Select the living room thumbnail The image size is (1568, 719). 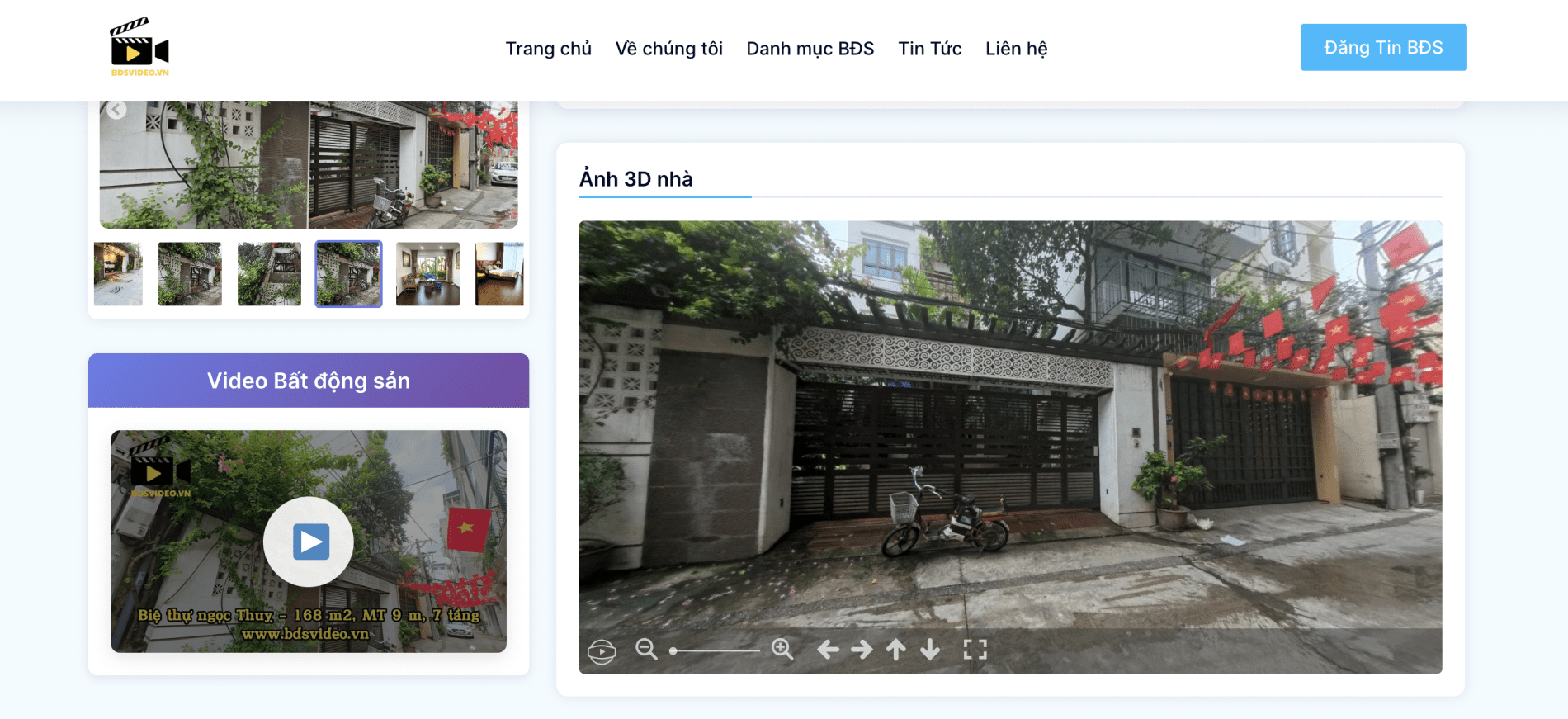coord(427,274)
